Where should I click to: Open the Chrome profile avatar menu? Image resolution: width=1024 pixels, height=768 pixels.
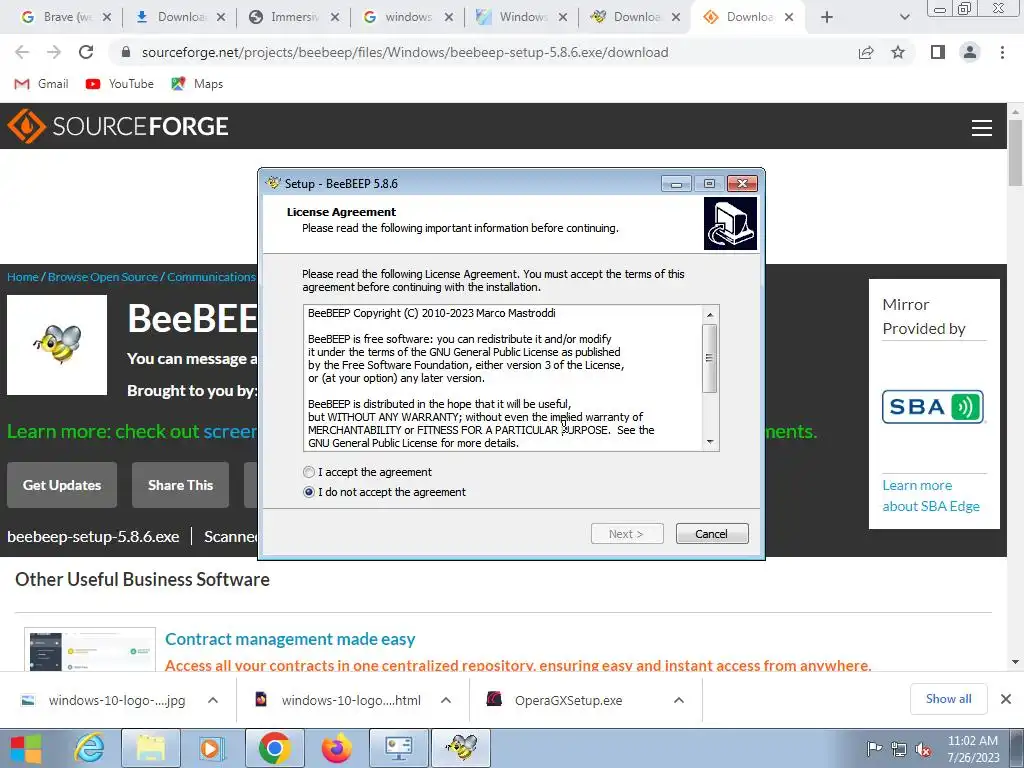[x=970, y=52]
